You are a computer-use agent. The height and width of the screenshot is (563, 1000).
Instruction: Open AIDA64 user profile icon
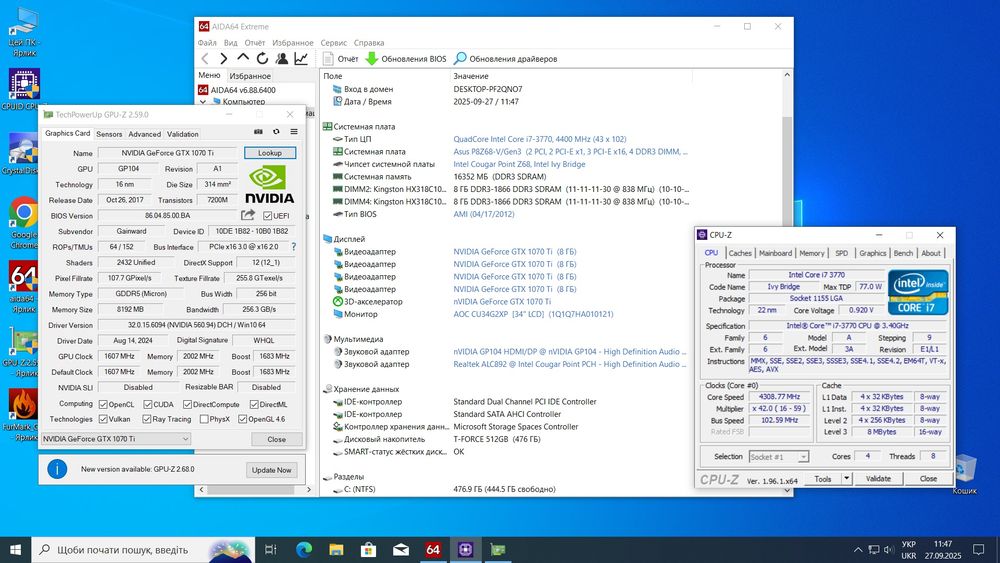pyautogui.click(x=281, y=59)
